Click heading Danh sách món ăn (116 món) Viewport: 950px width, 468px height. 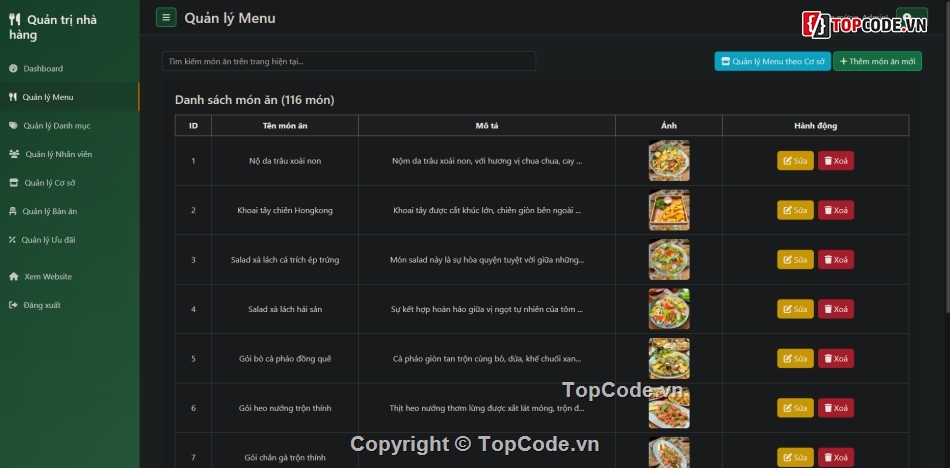point(254,100)
